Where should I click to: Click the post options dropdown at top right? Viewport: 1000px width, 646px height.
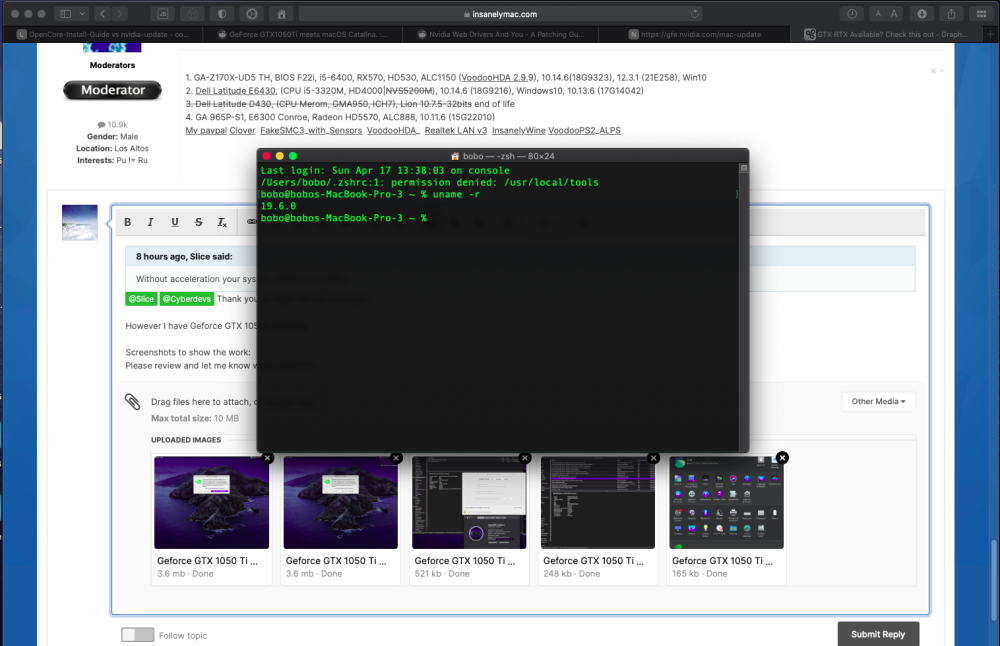click(x=937, y=71)
